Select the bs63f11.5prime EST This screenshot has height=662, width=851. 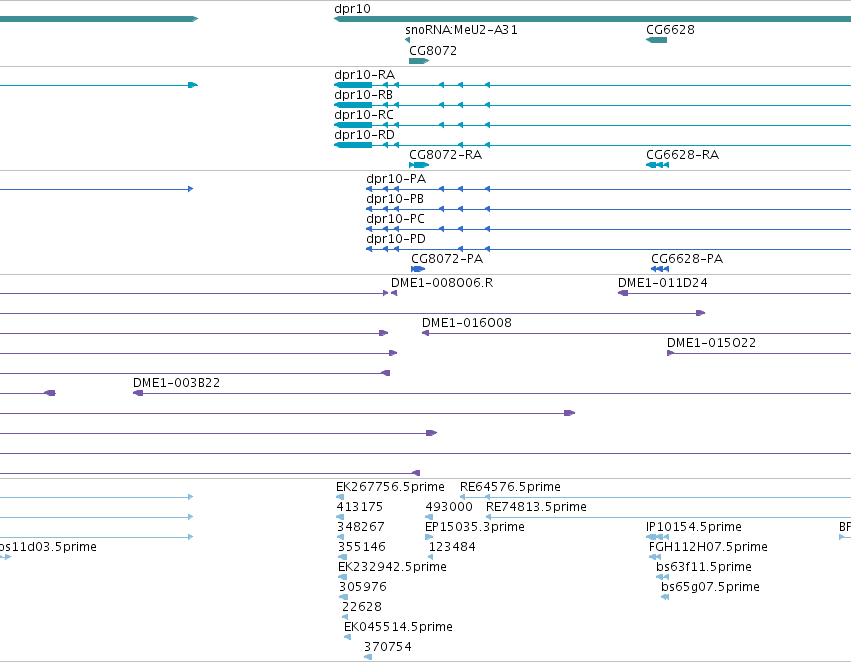704,568
